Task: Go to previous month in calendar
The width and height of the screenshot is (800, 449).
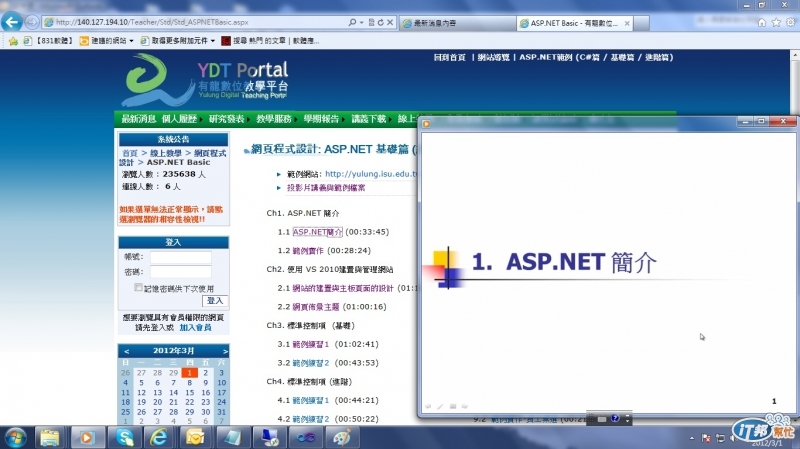Action: [x=127, y=351]
